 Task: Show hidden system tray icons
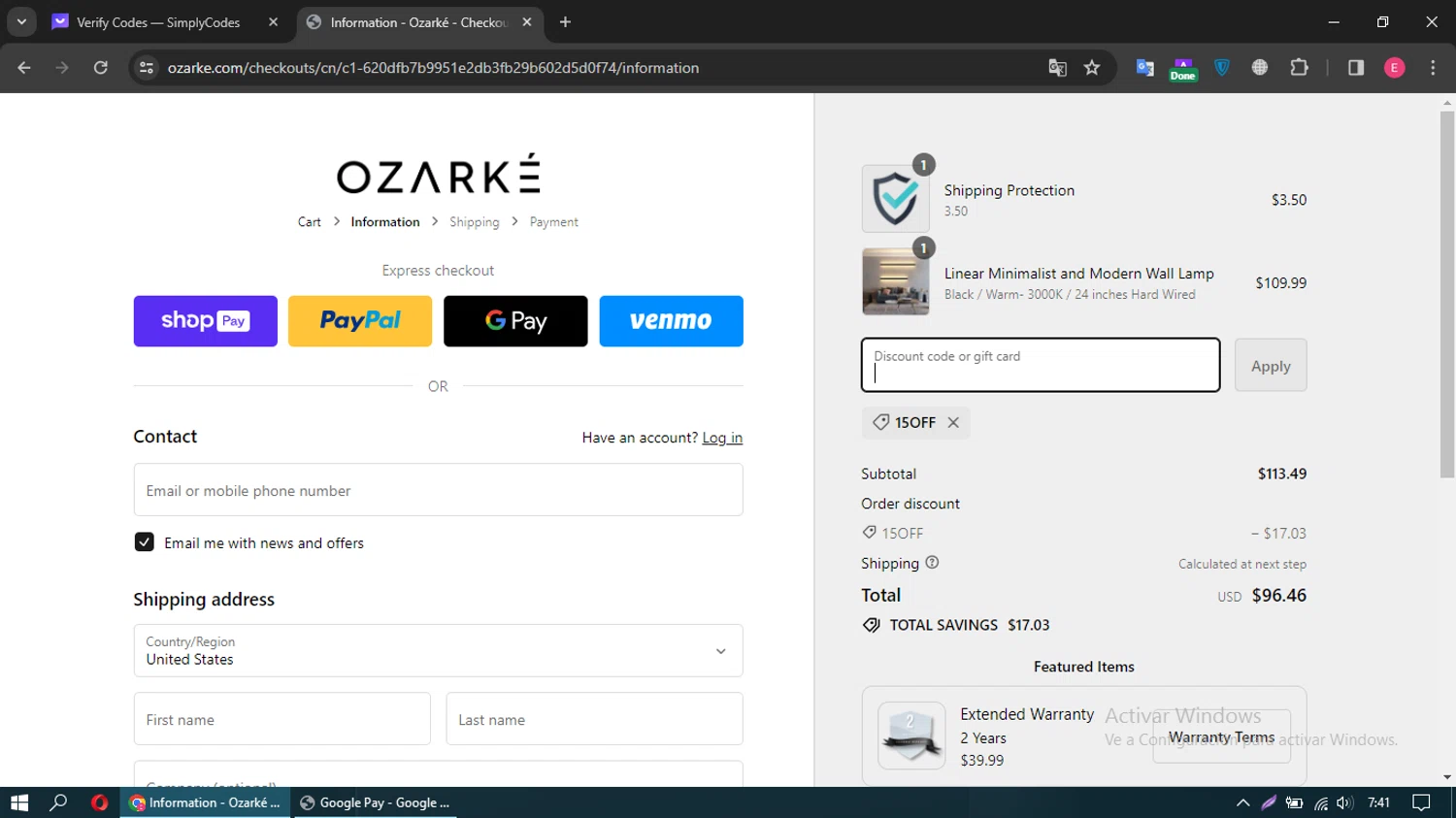1242,802
